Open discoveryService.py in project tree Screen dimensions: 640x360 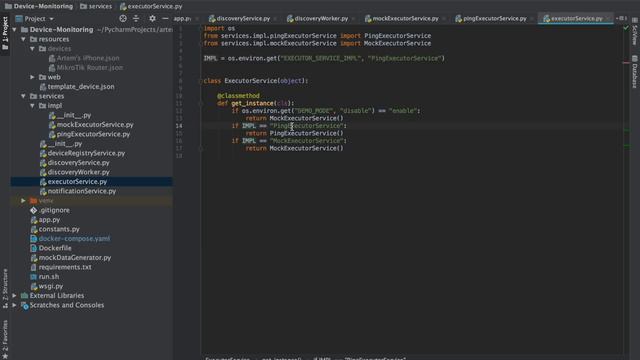click(75, 163)
